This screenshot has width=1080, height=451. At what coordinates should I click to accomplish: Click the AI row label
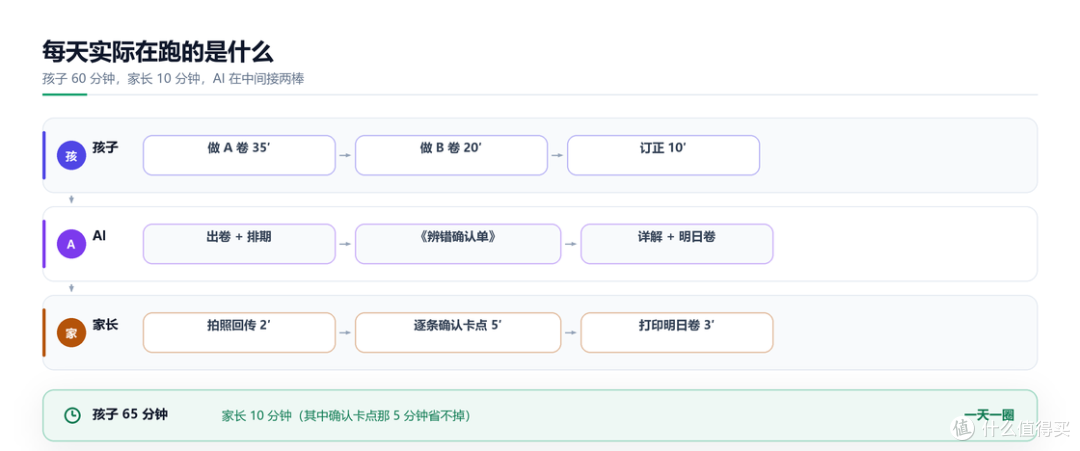coord(99,235)
